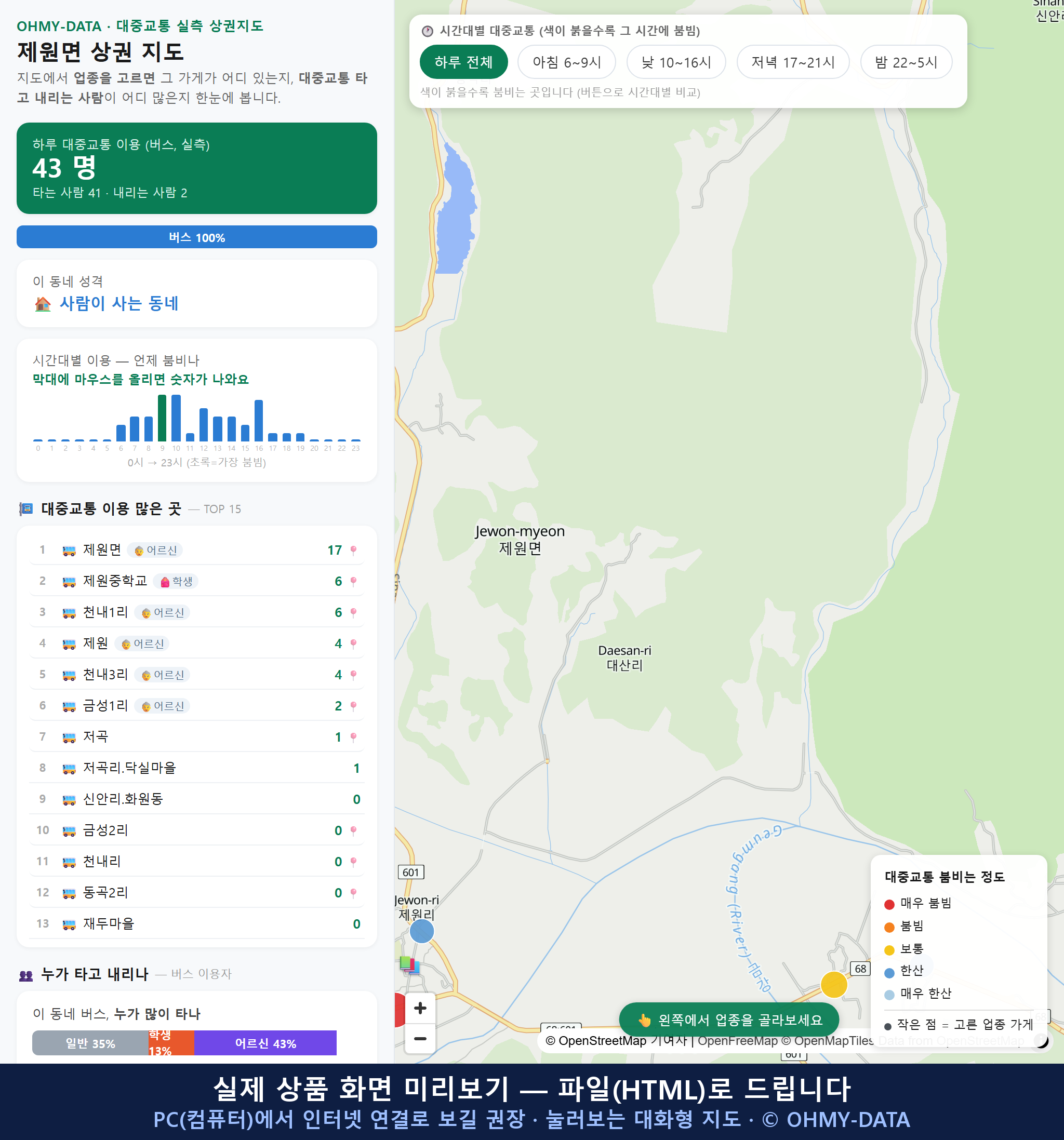Click the pin icon in the 동곡2리 row
This screenshot has width=1064, height=1140.
(x=353, y=893)
